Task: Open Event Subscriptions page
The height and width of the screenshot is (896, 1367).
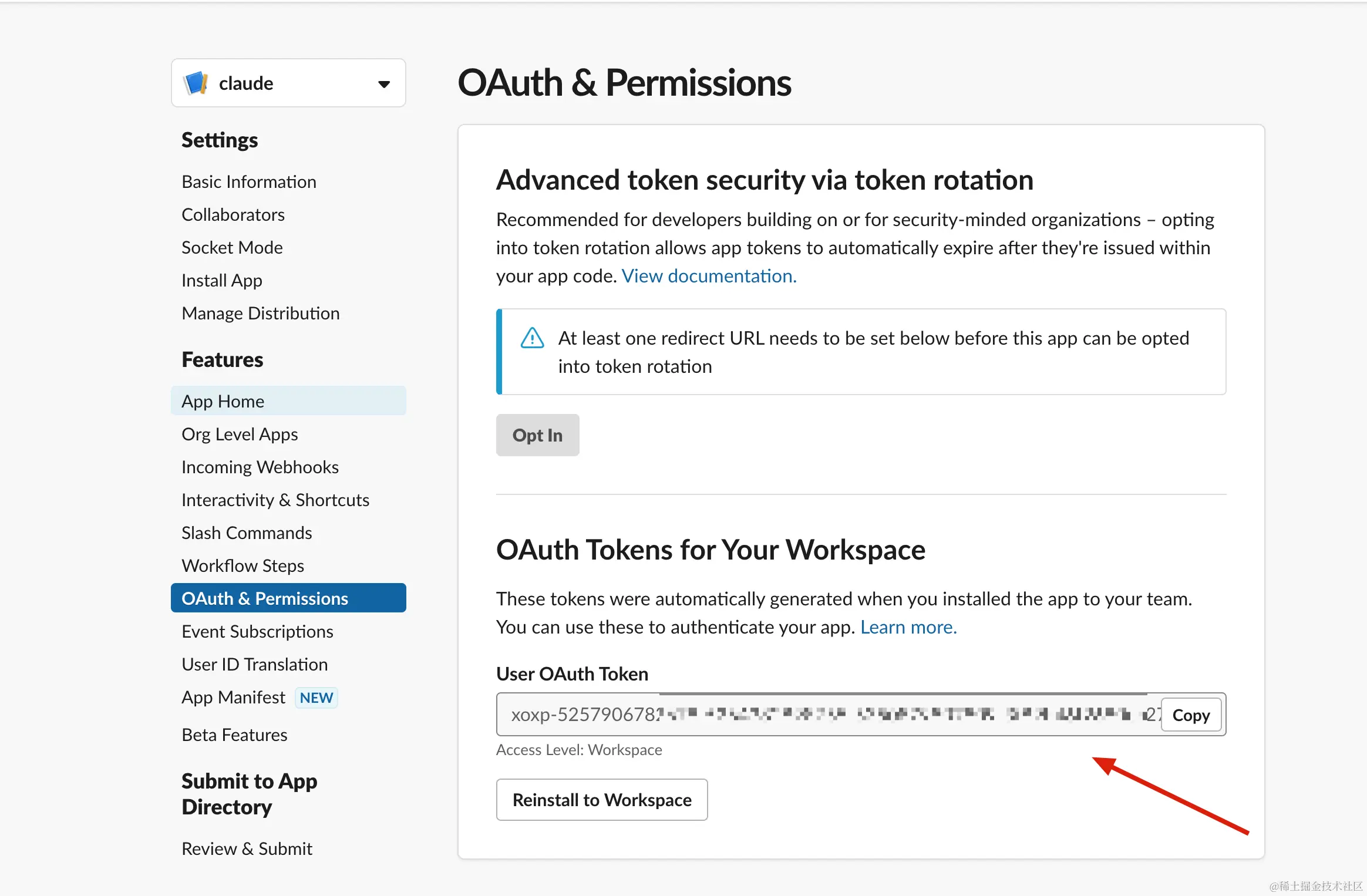Action: coord(257,631)
